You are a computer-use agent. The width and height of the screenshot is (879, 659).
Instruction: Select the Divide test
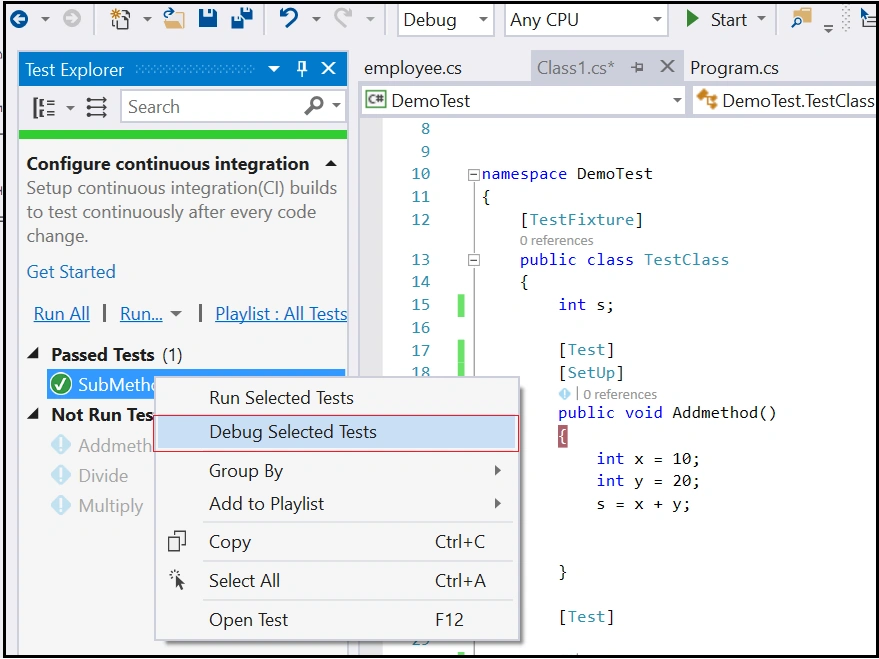[x=103, y=476]
